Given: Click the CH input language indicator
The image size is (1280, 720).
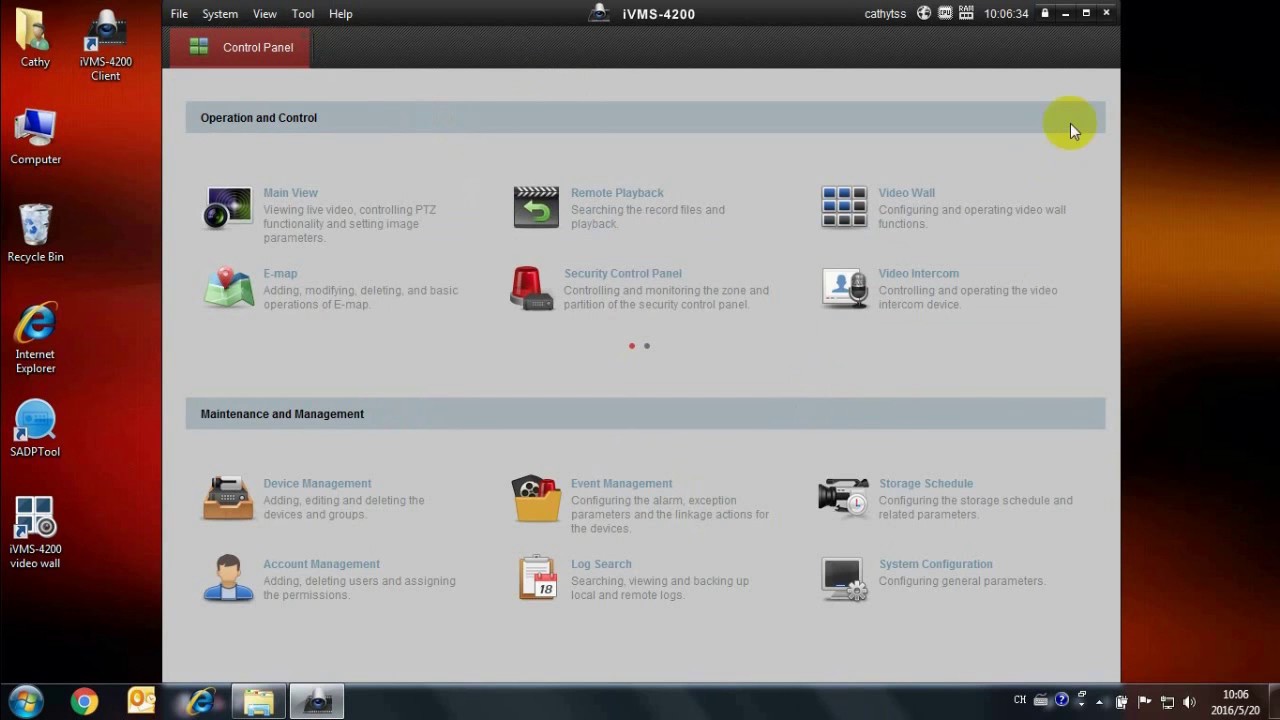Looking at the screenshot, I should point(1020,700).
